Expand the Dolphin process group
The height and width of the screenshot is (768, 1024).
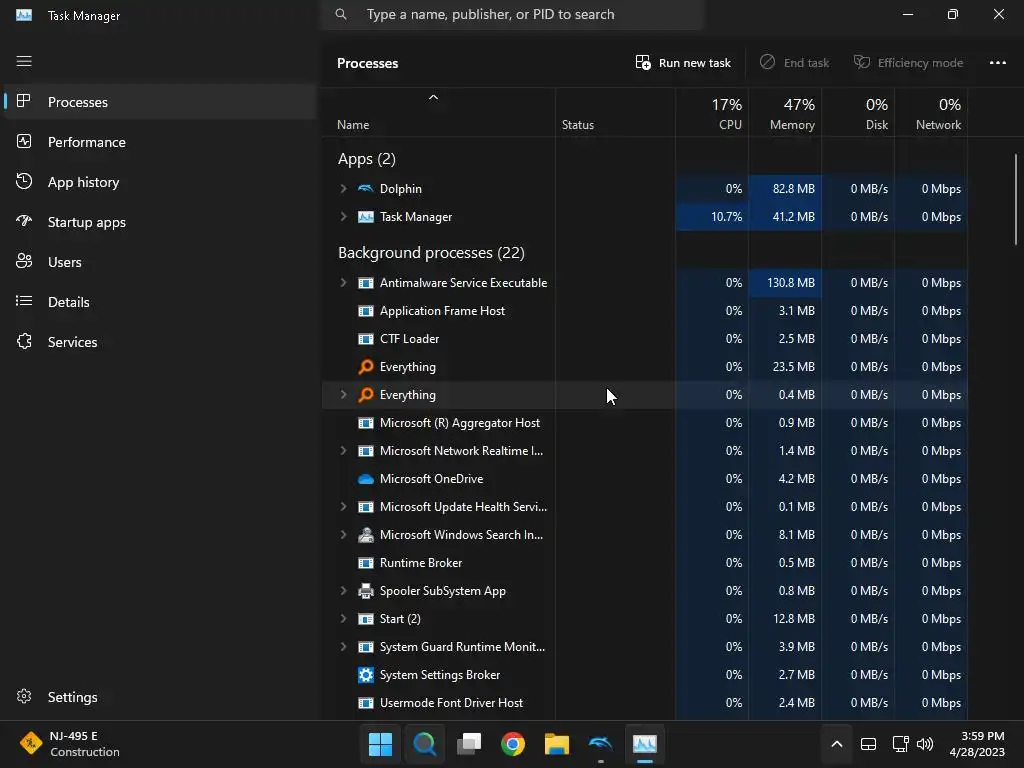(x=344, y=189)
